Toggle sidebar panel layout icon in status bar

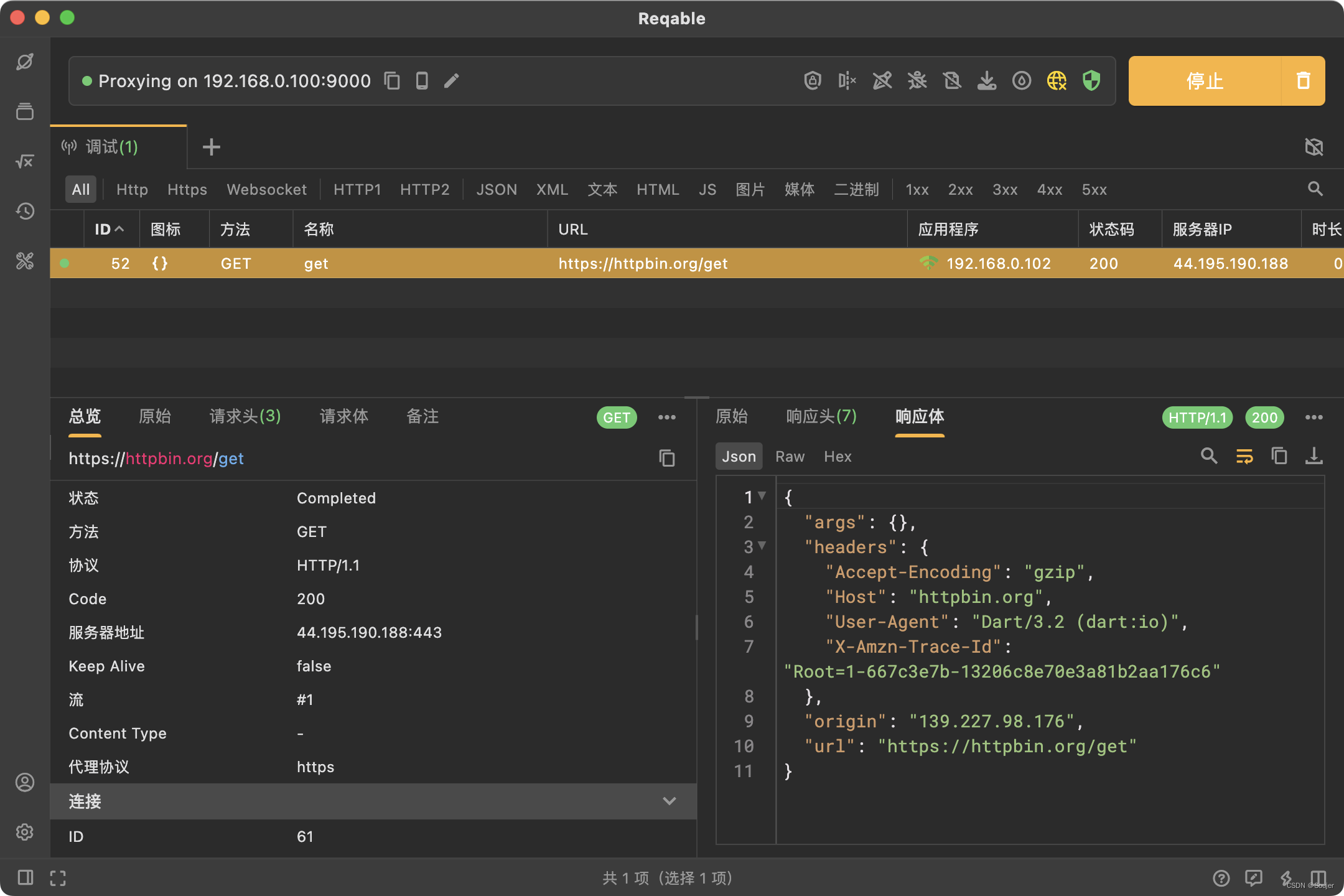point(26,877)
